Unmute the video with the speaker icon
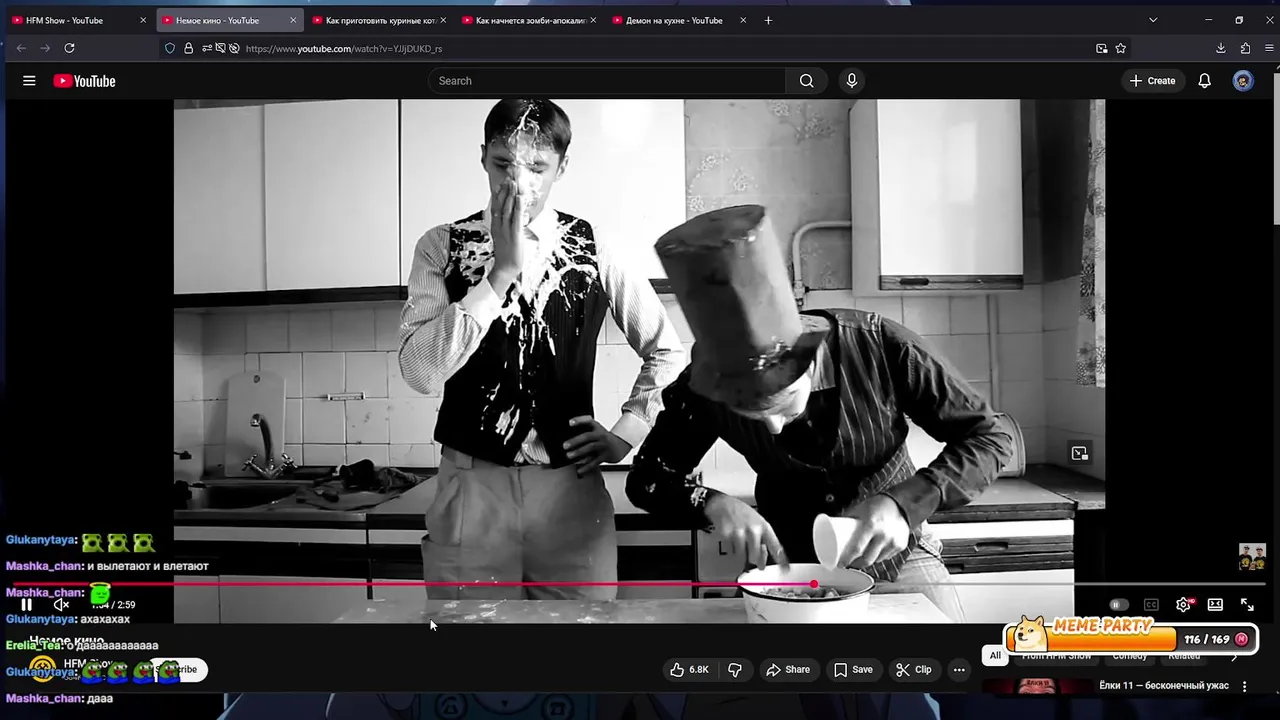This screenshot has width=1280, height=720. pyautogui.click(x=61, y=604)
